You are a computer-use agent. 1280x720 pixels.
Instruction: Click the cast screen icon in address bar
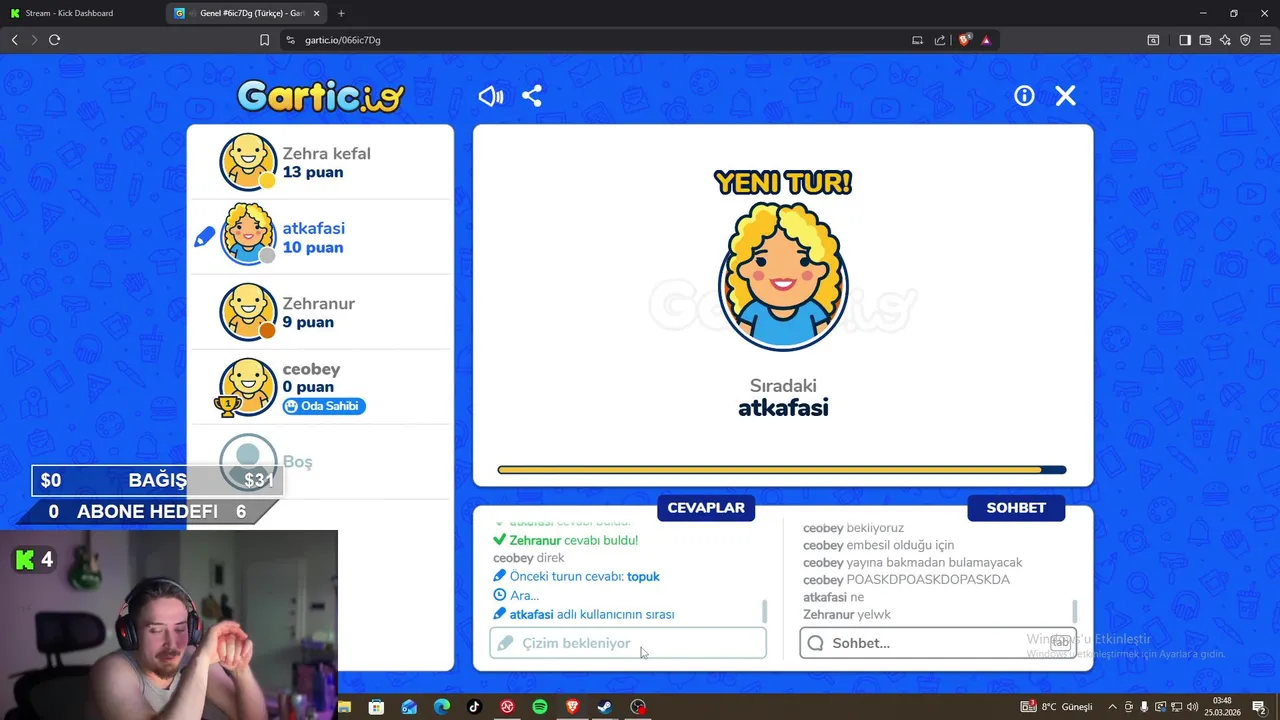click(x=917, y=40)
